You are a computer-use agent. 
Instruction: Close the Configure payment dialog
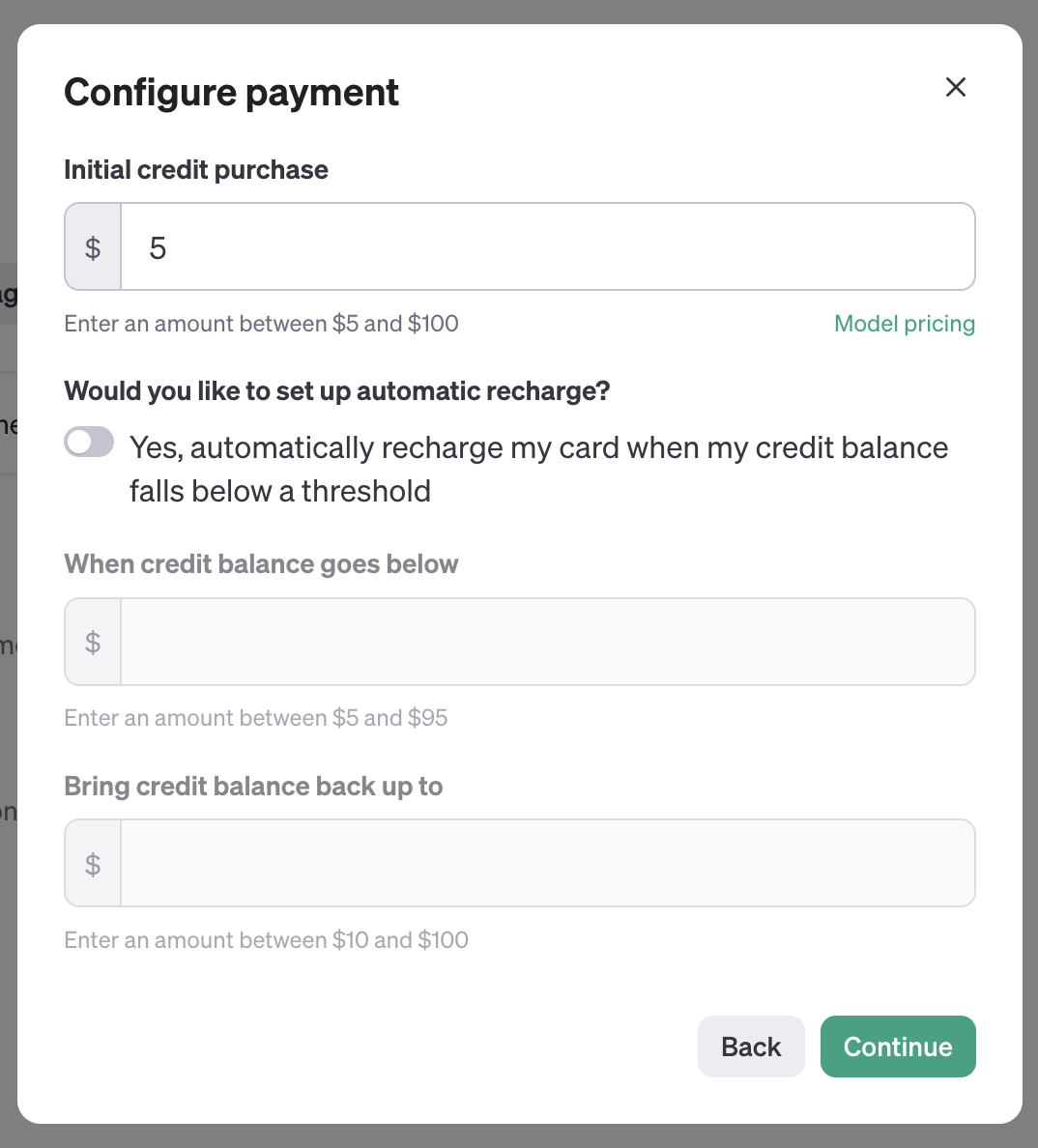click(956, 87)
